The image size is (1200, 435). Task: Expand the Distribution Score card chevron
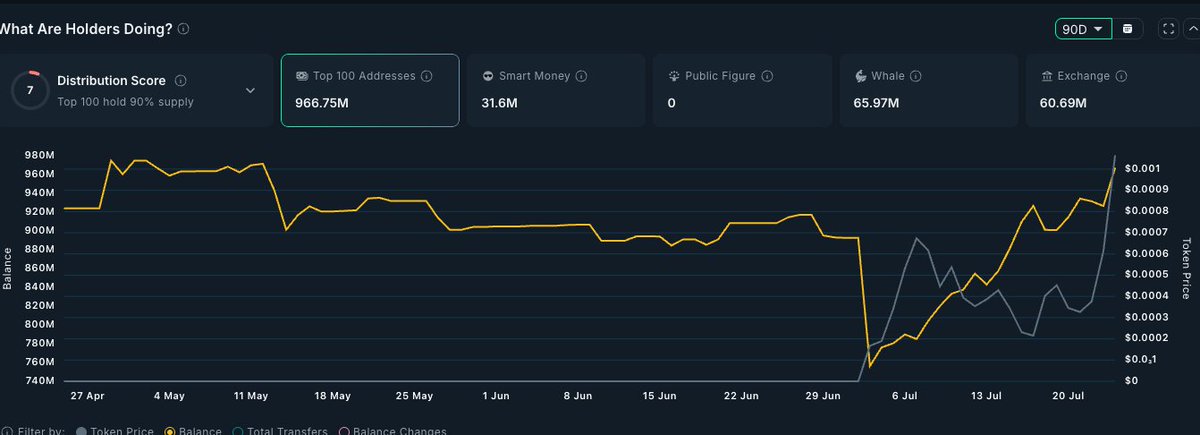point(250,90)
